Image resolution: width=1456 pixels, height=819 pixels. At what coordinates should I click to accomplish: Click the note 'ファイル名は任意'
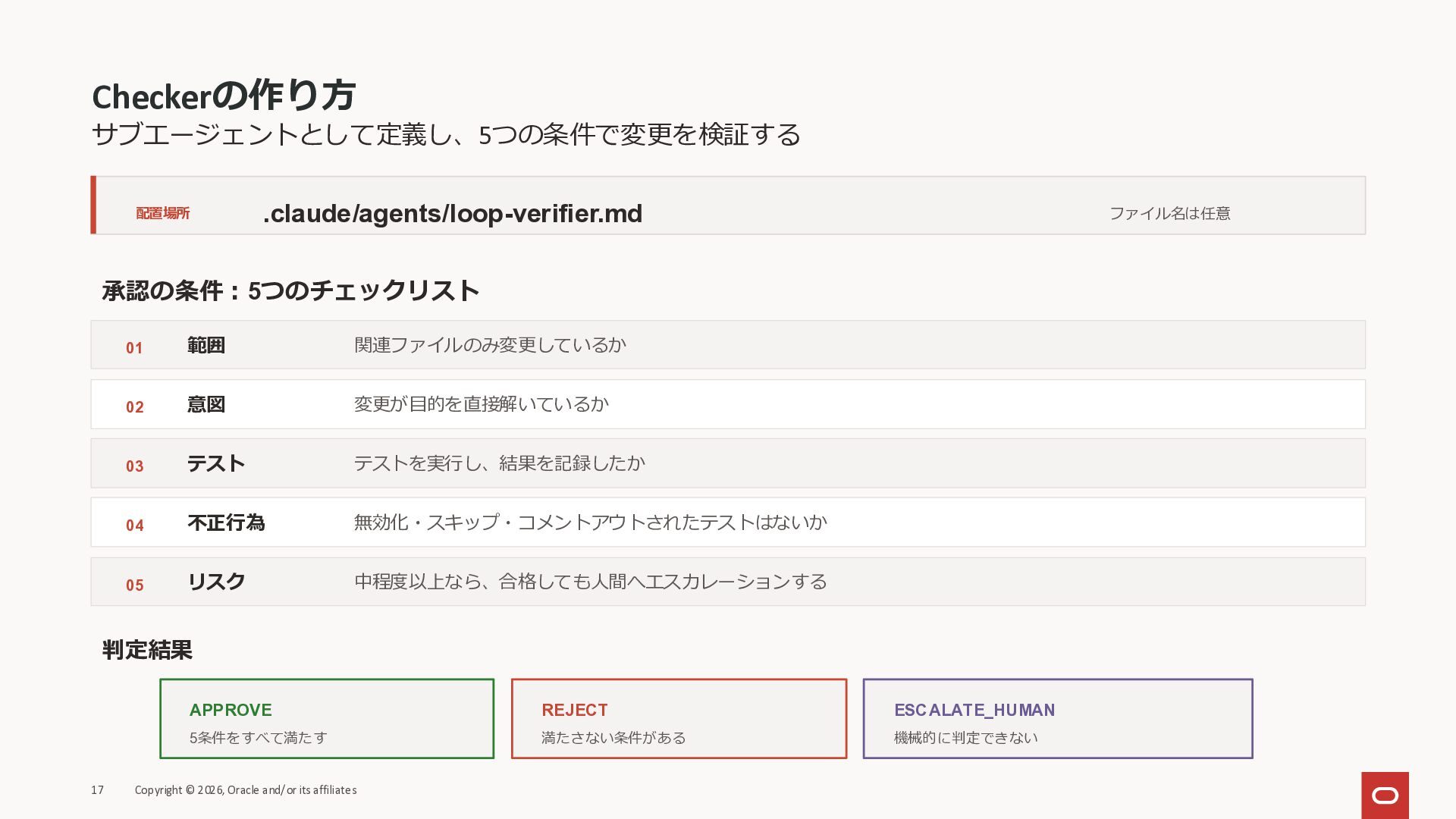(1169, 213)
